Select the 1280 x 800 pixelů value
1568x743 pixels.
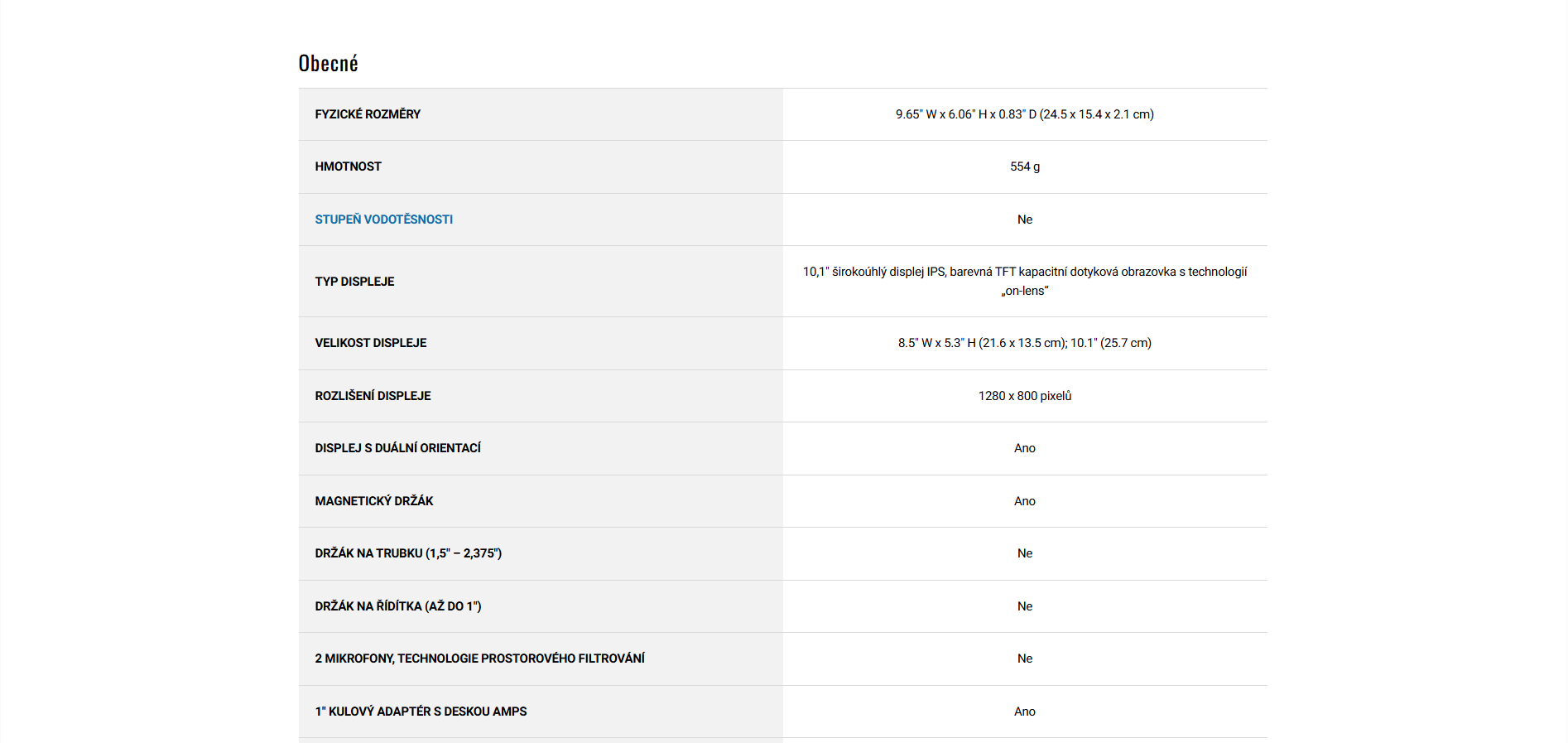click(x=1024, y=396)
